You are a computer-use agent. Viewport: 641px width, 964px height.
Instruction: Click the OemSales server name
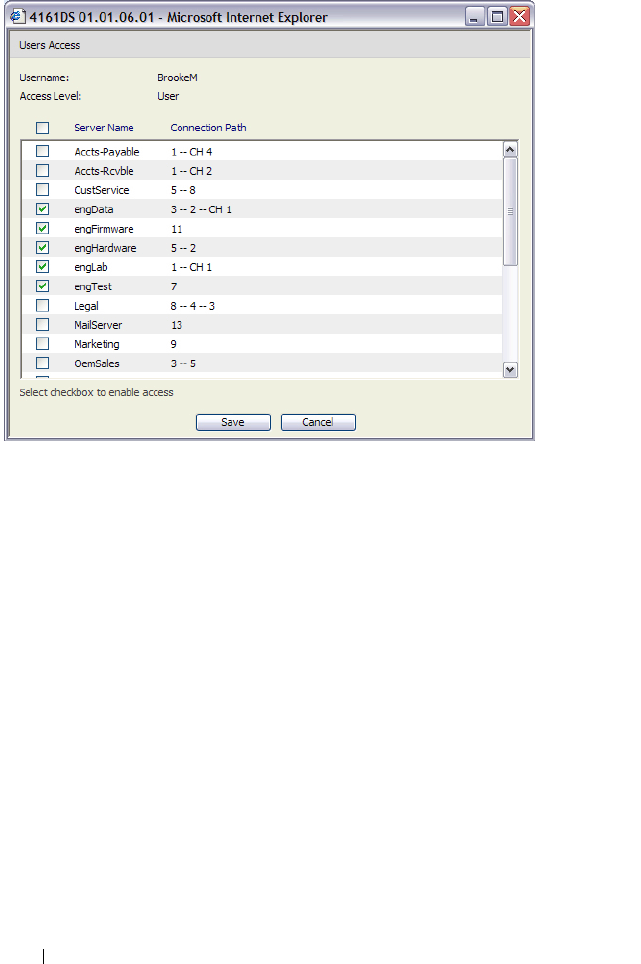point(97,363)
